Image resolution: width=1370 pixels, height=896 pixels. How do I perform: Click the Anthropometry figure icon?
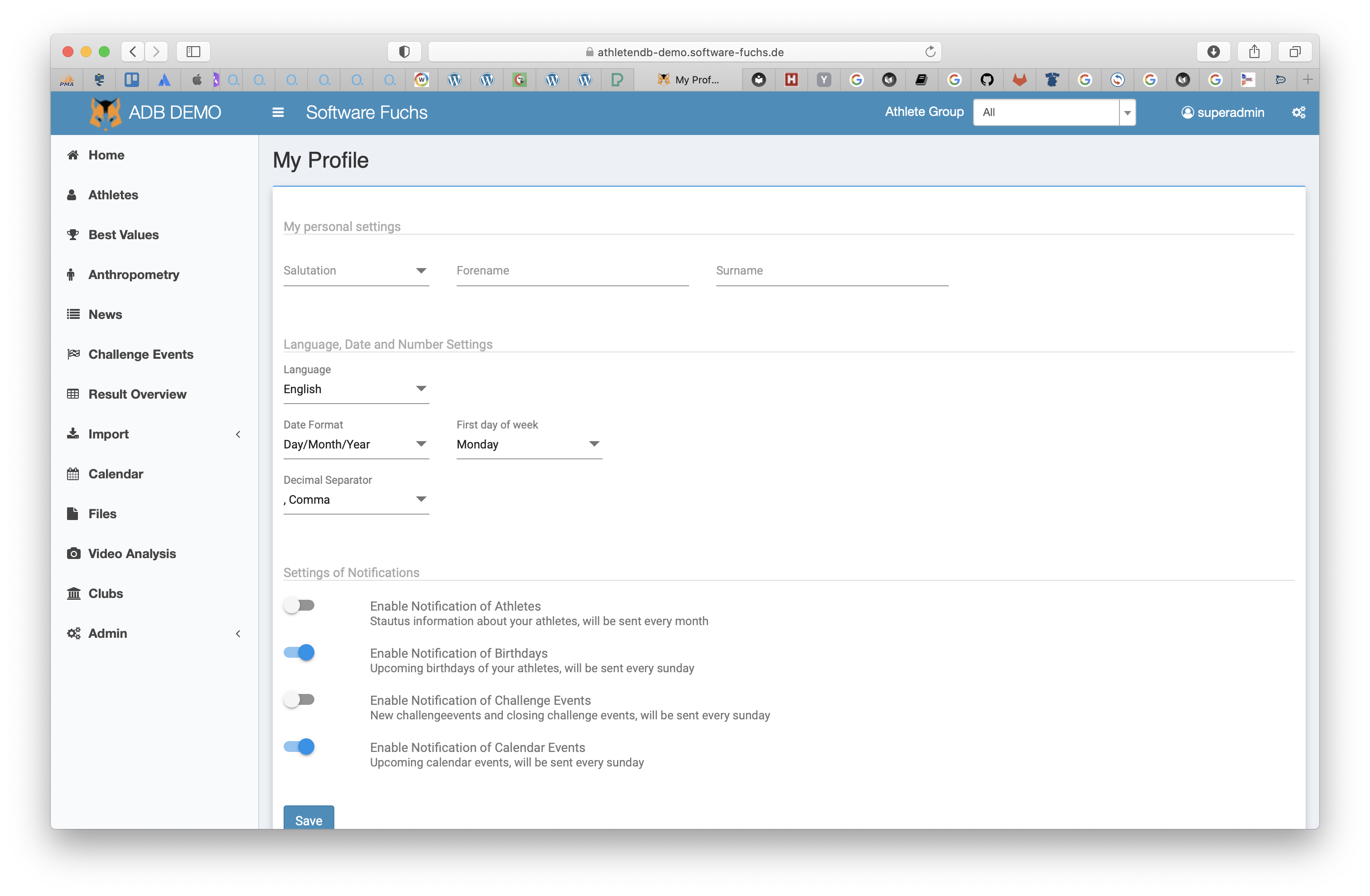tap(71, 275)
